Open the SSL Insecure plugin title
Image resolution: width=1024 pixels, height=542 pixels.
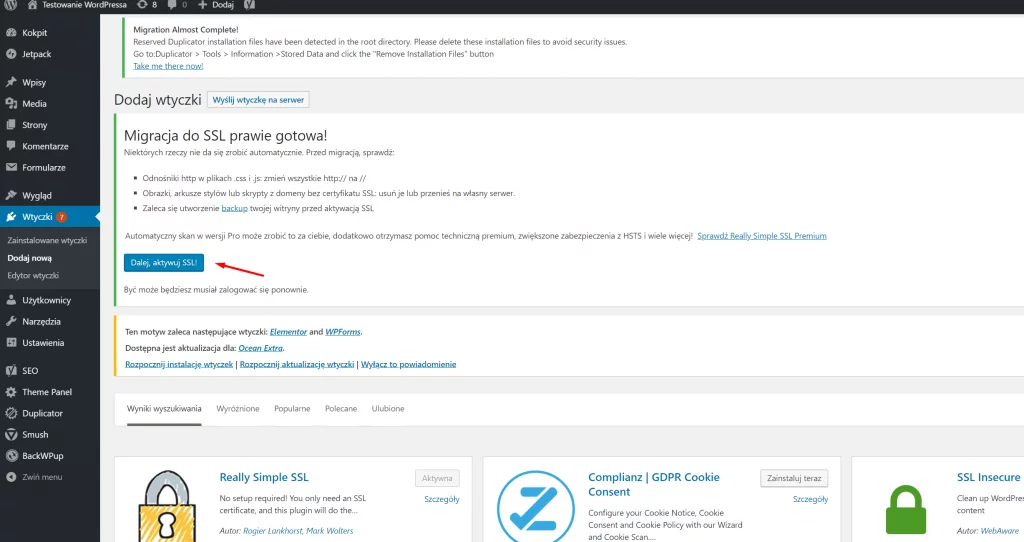click(988, 477)
